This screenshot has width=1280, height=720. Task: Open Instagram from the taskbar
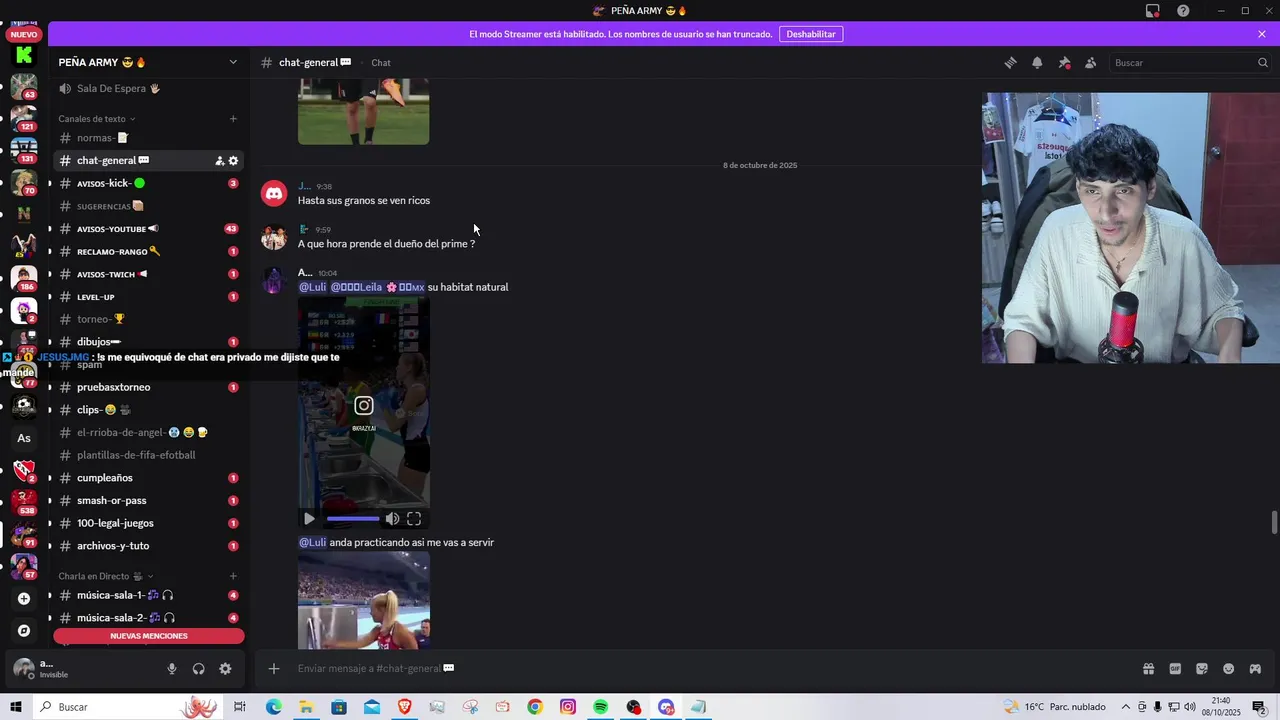click(568, 707)
